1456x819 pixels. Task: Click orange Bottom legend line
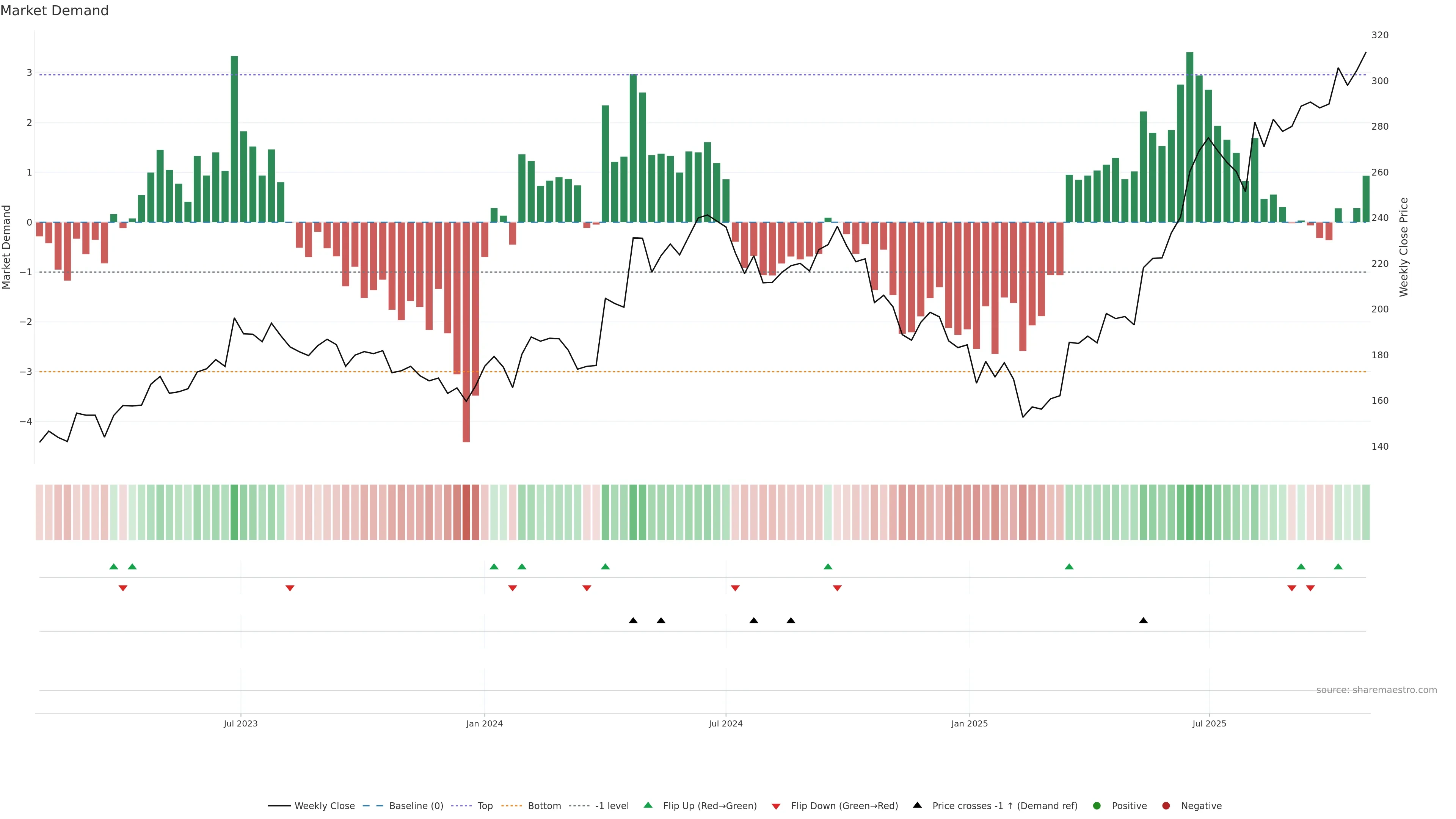pos(512,805)
